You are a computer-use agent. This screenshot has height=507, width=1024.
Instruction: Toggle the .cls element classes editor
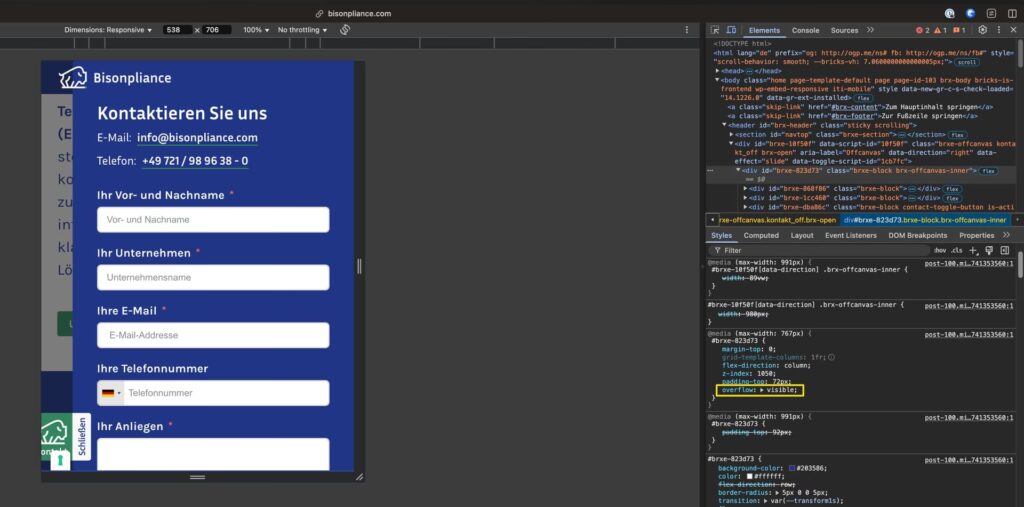[956, 250]
